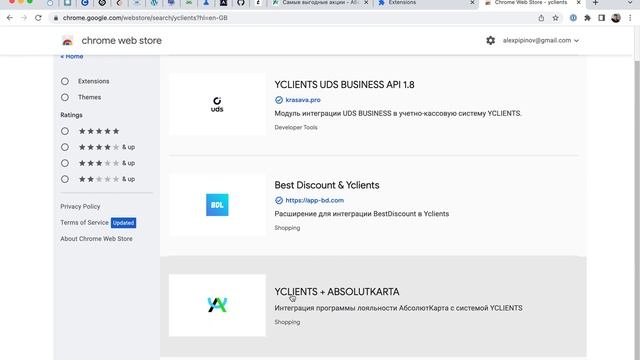Click the address bar URL field
Image resolution: width=640 pixels, height=360 pixels.
tap(294, 18)
